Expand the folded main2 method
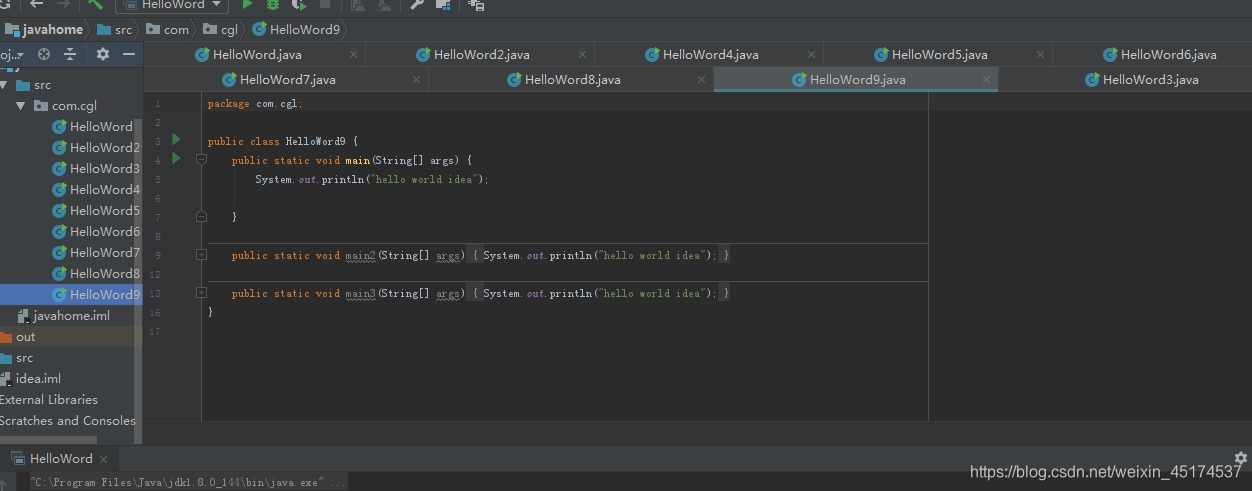The image size is (1252, 491). pos(201,255)
